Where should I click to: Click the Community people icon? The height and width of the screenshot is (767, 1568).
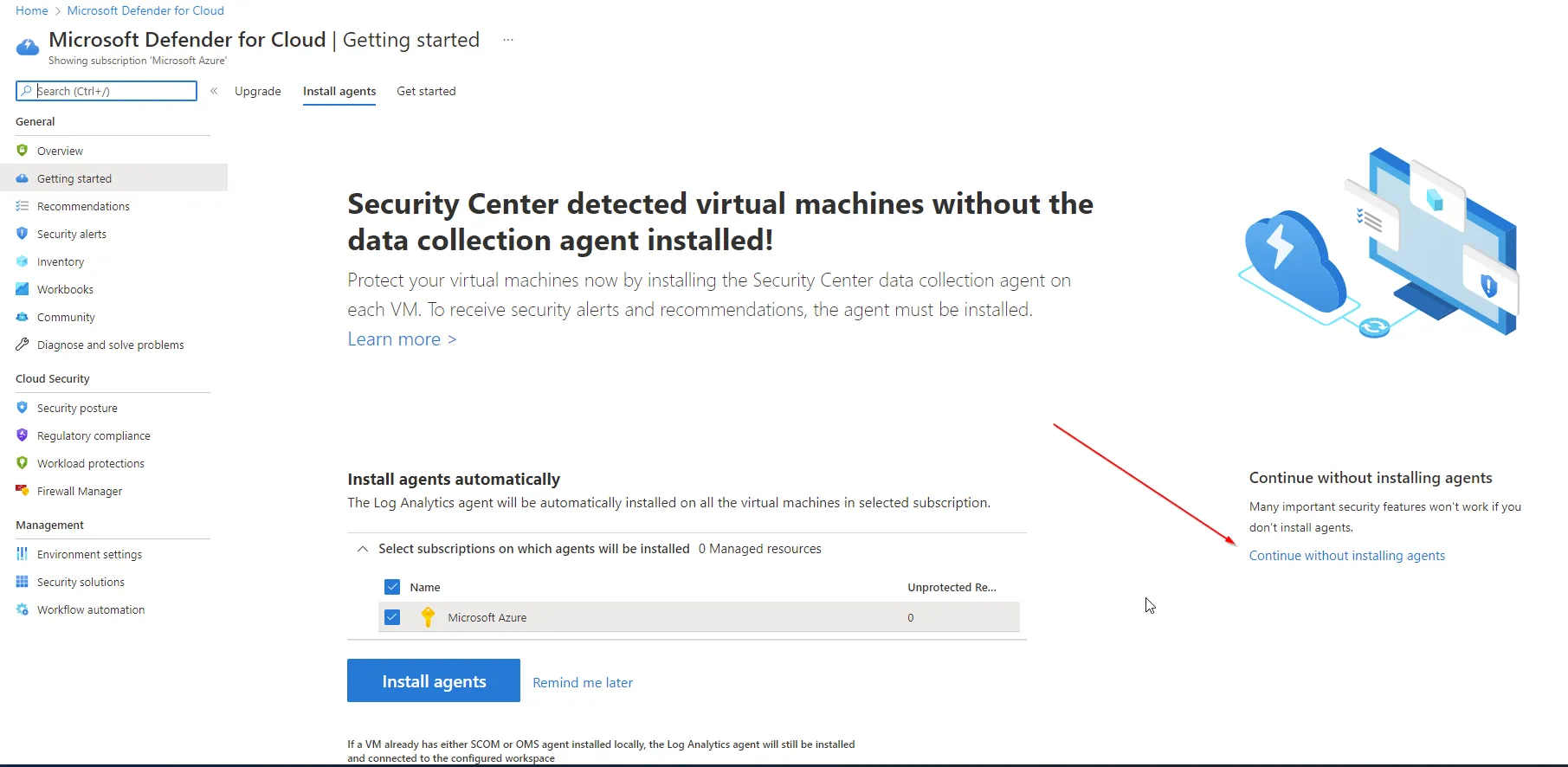[23, 317]
